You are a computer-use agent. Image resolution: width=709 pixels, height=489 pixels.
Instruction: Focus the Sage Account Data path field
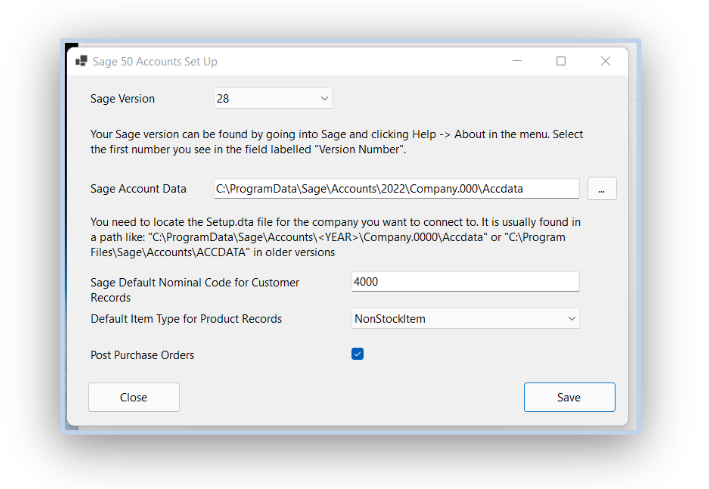[397, 189]
